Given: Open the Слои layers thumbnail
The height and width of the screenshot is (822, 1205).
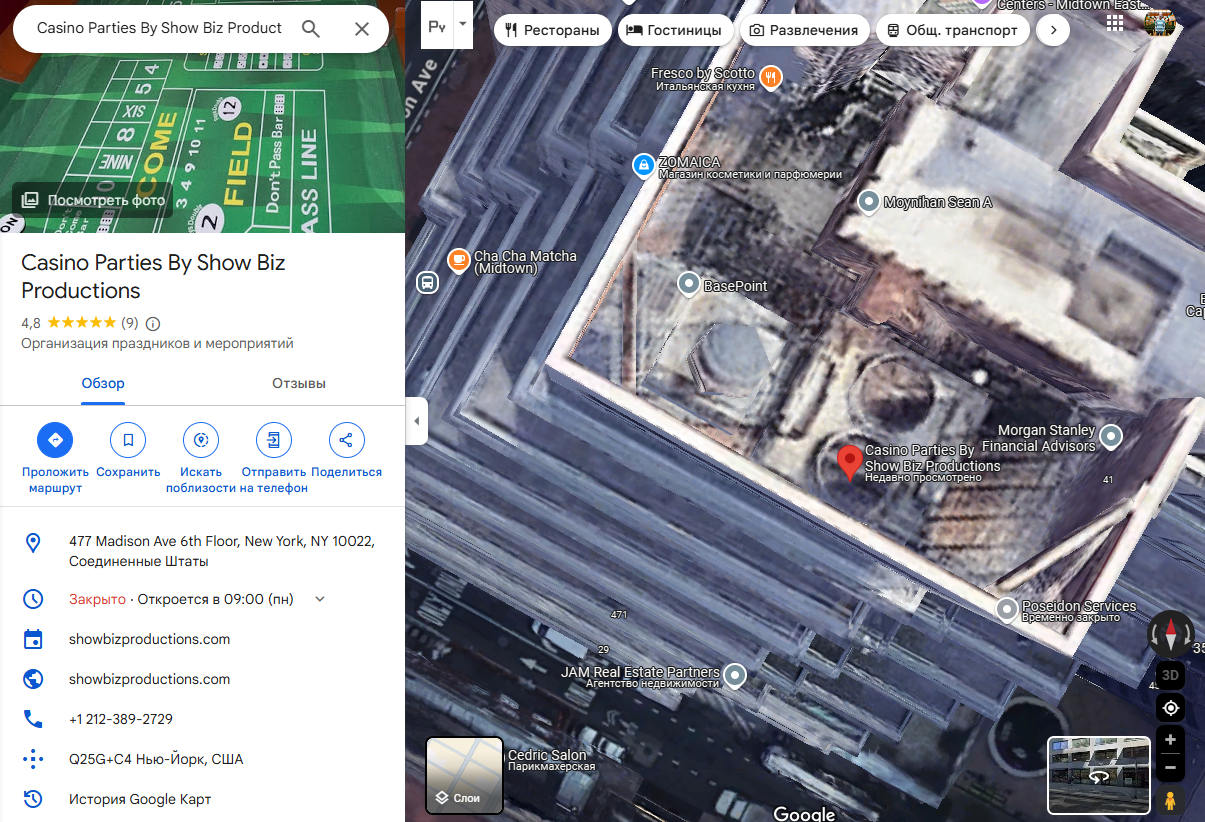Looking at the screenshot, I should pos(465,775).
